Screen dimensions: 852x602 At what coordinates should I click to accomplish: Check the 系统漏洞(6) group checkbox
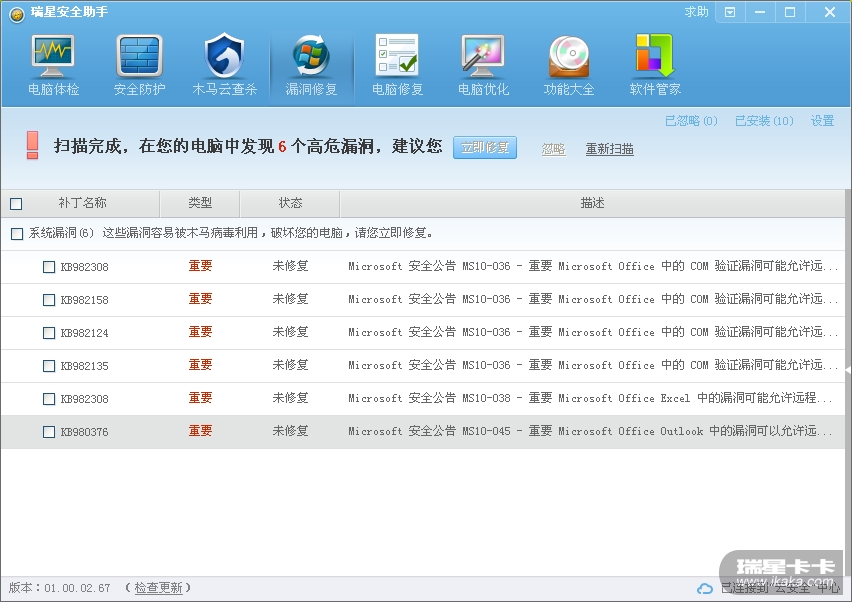click(17, 234)
